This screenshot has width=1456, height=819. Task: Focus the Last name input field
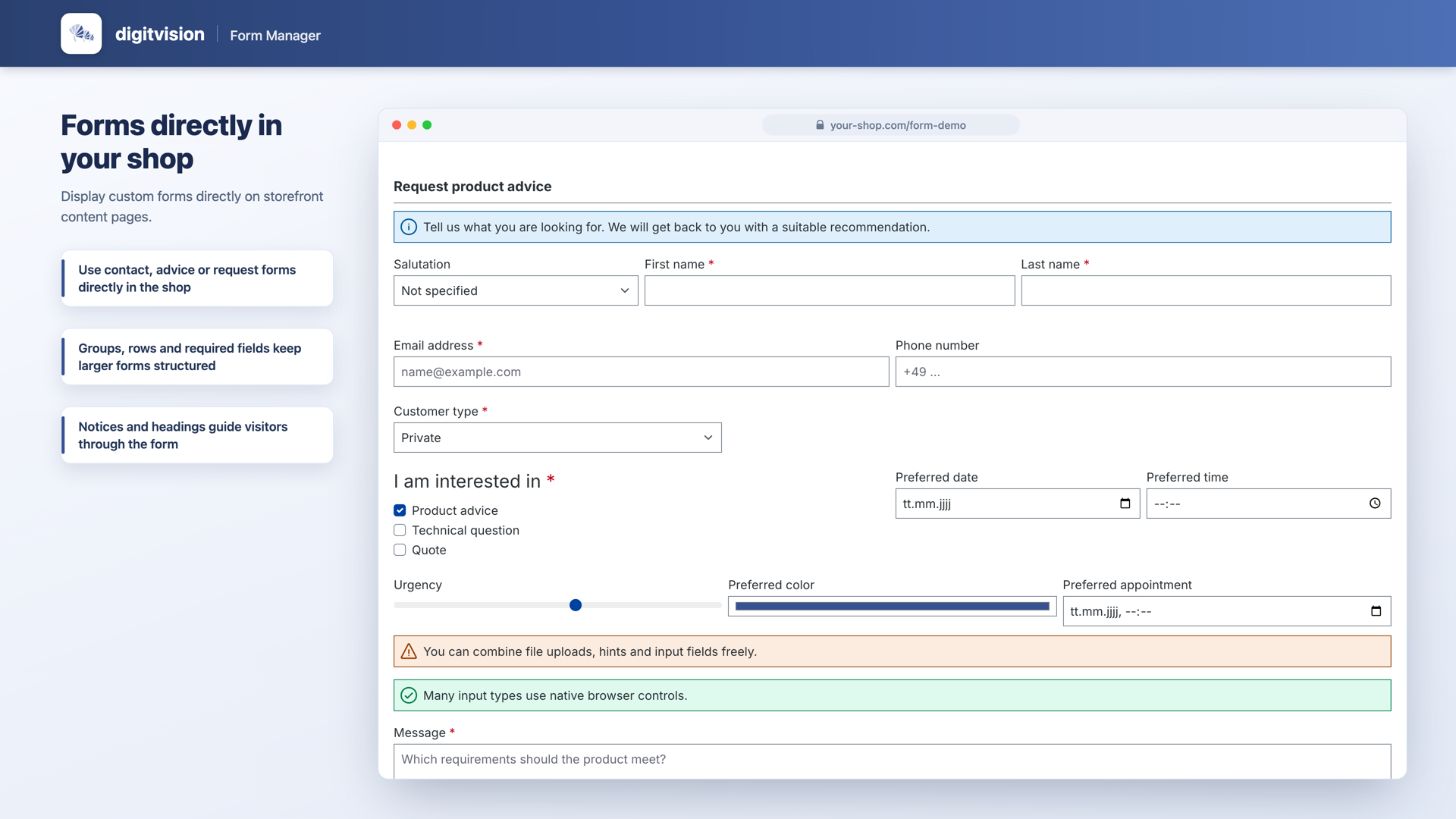(x=1206, y=290)
